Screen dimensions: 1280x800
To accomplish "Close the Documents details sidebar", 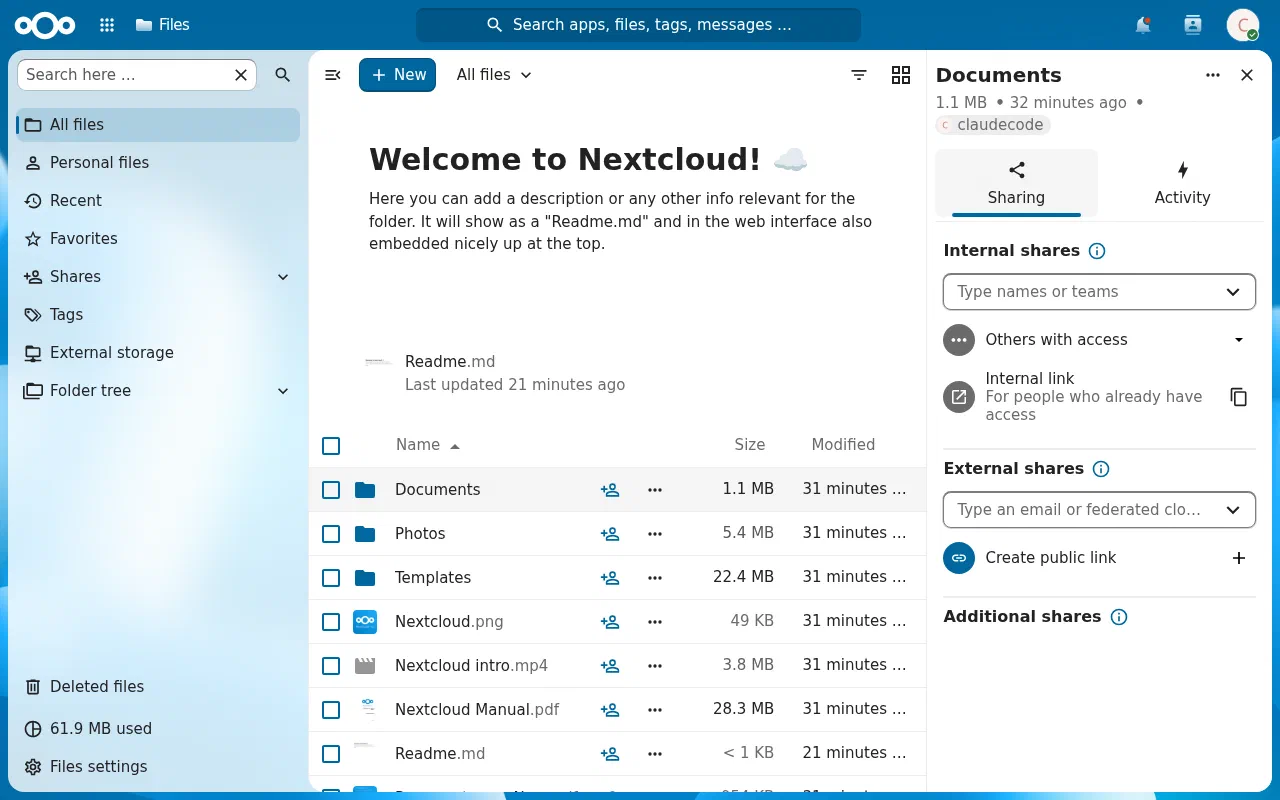I will click(1247, 75).
